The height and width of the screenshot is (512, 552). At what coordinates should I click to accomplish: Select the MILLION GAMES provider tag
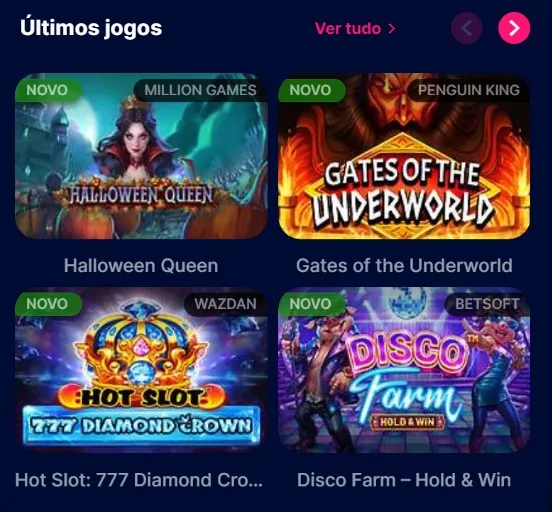click(x=200, y=90)
